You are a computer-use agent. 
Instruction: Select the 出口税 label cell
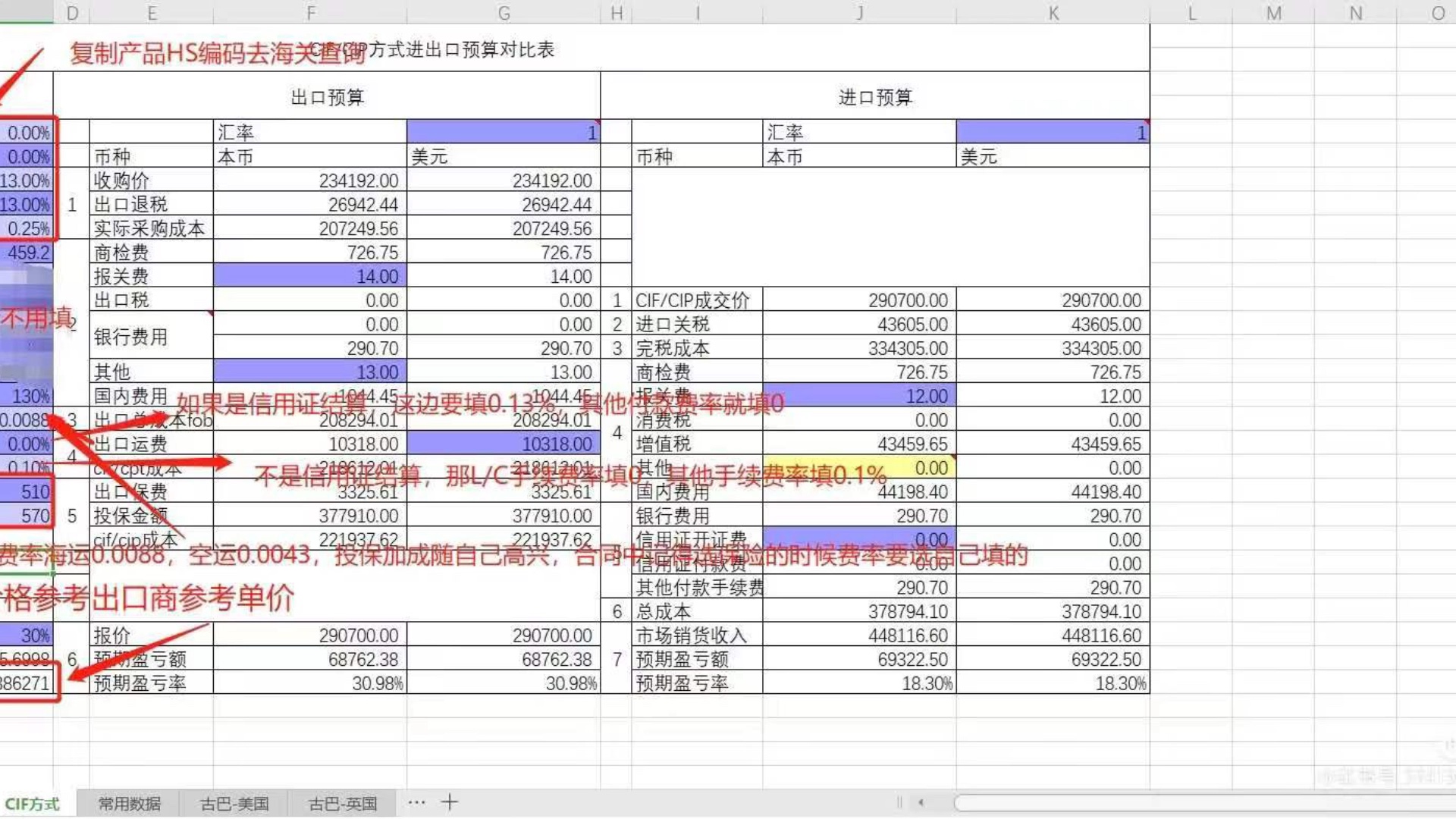[152, 300]
